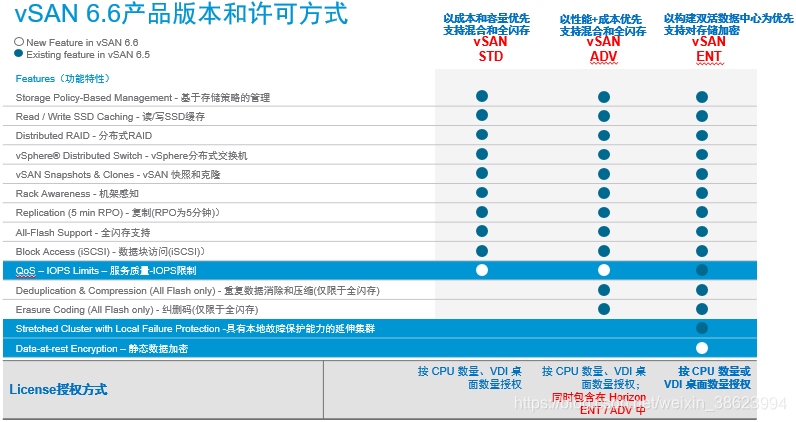Click STD dot in Rack Awareness row
Screen dimensions: 796x422
(x=482, y=192)
